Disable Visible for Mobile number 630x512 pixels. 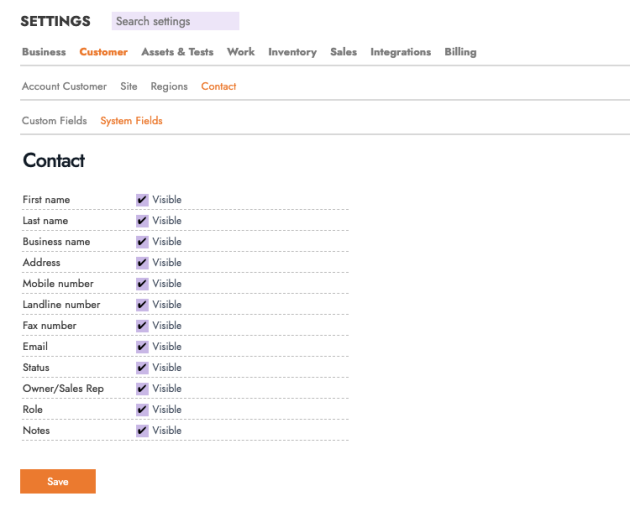point(142,284)
